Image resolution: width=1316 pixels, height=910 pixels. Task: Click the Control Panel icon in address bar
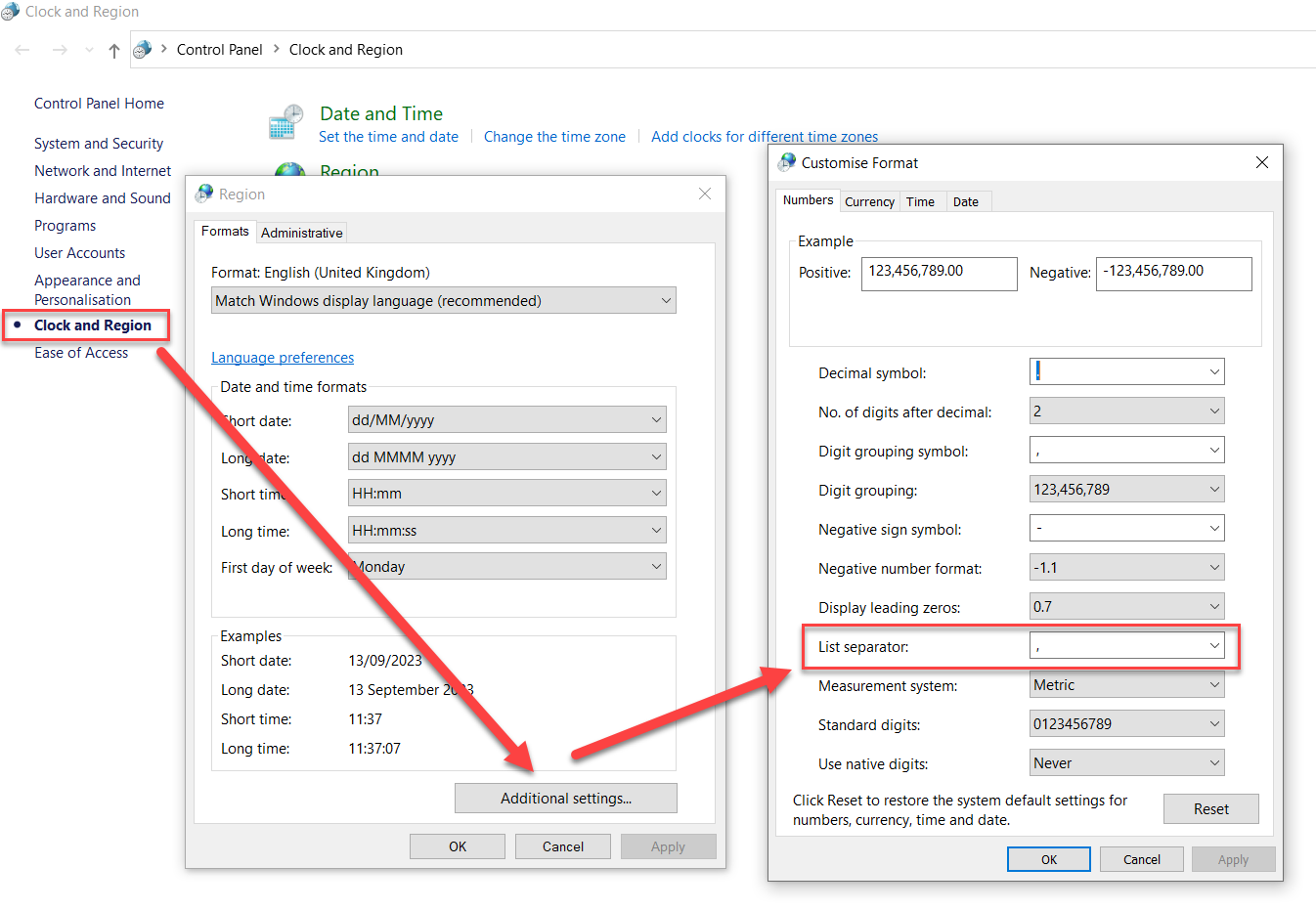point(143,50)
